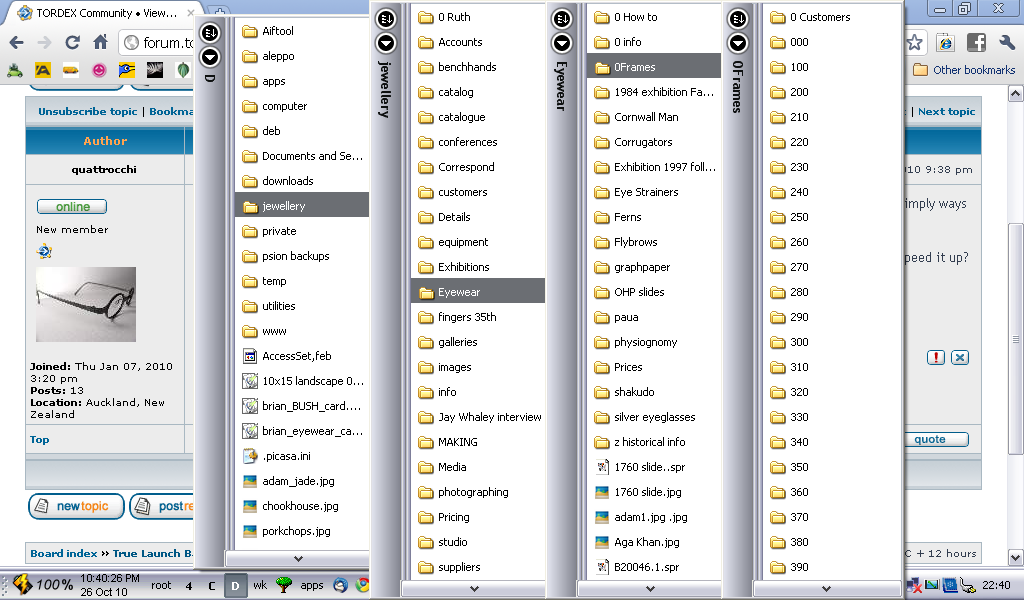This screenshot has height=600, width=1024.
Task: Click the Chrome wrench settings icon
Action: [x=1007, y=43]
